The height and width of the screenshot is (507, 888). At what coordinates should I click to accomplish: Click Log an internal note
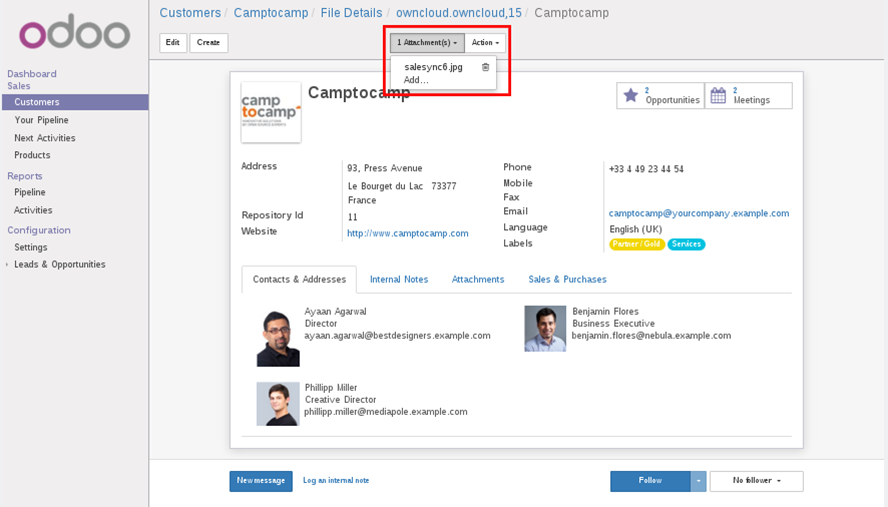[336, 480]
